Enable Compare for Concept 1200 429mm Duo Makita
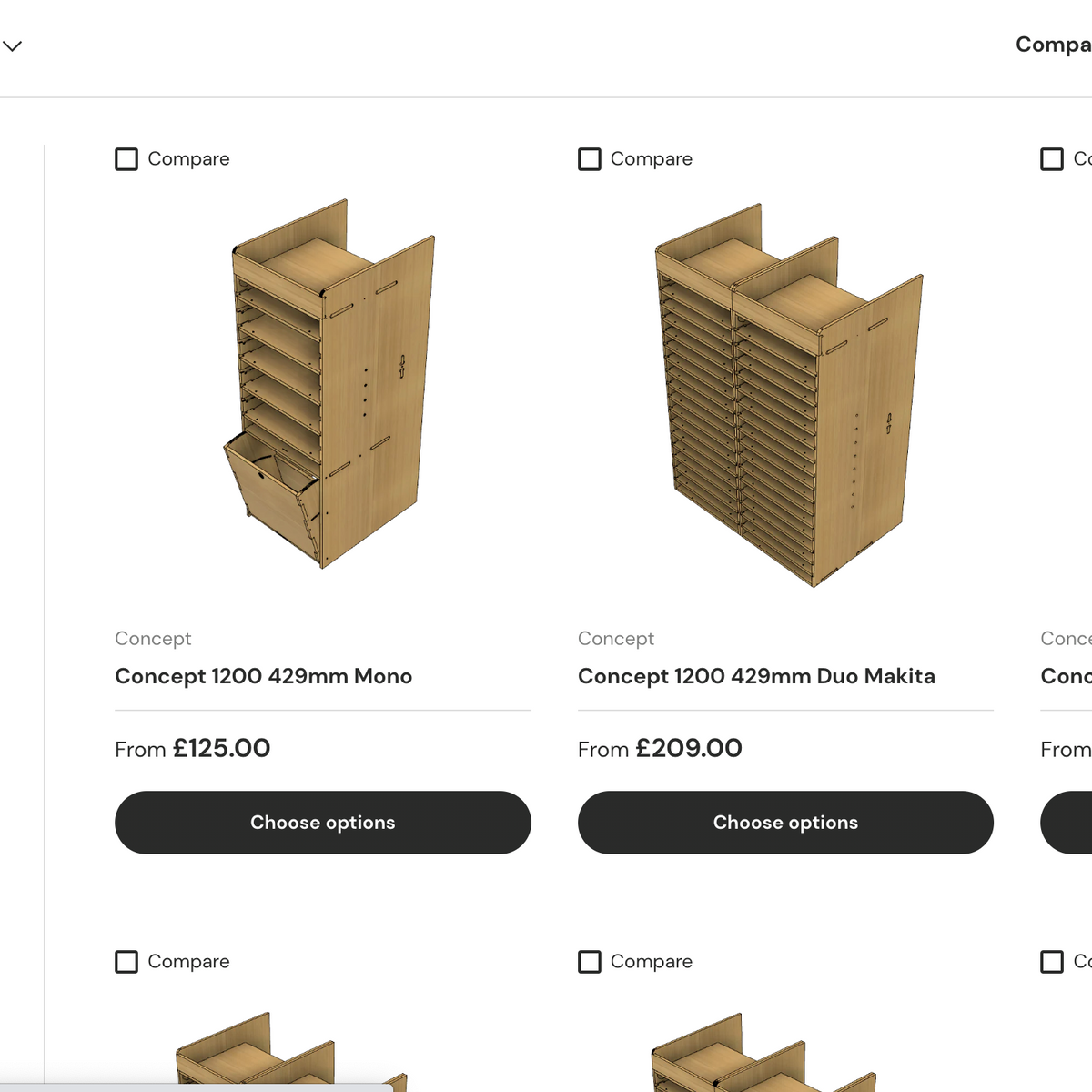The width and height of the screenshot is (1092, 1092). (x=589, y=158)
